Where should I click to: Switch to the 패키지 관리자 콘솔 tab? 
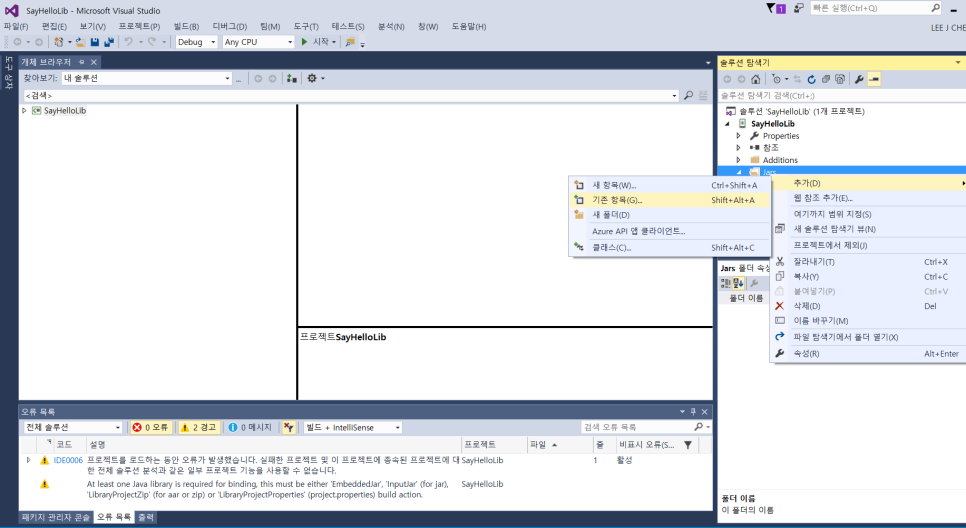point(55,518)
